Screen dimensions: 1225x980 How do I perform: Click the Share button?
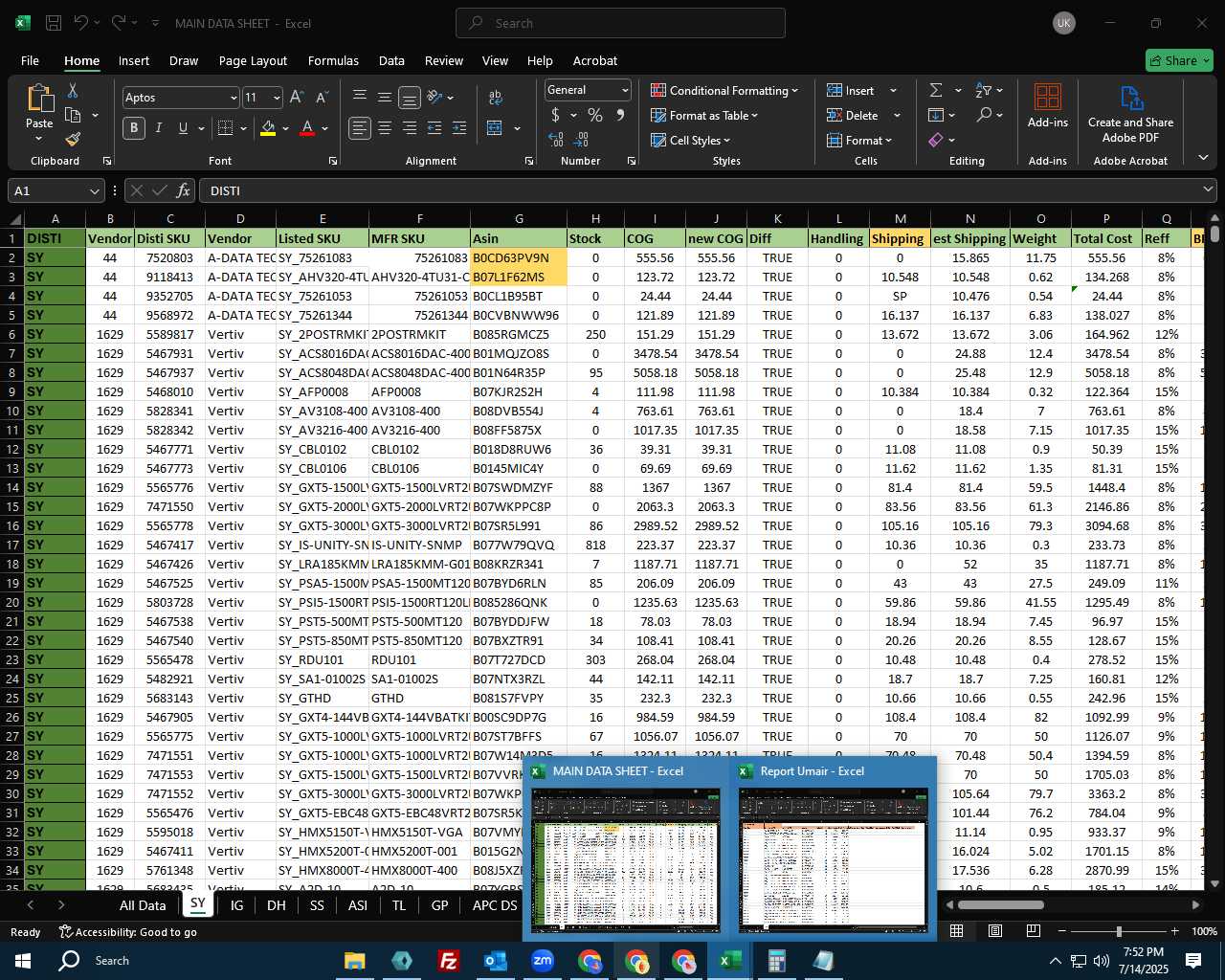pyautogui.click(x=1179, y=60)
